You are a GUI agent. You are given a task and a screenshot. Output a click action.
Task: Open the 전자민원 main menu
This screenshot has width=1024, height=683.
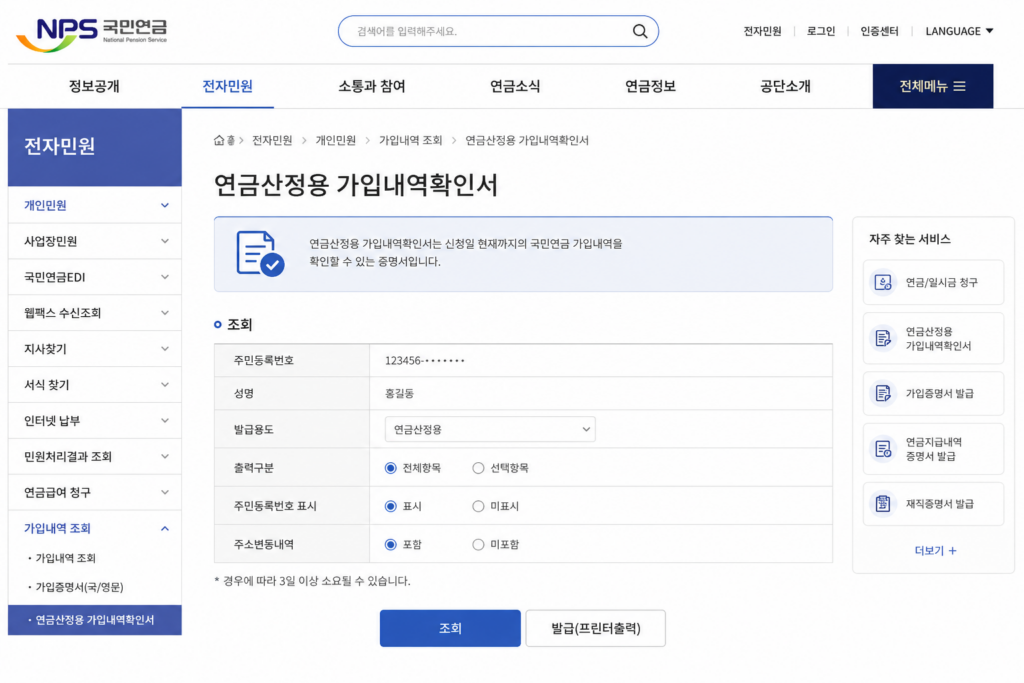point(227,86)
